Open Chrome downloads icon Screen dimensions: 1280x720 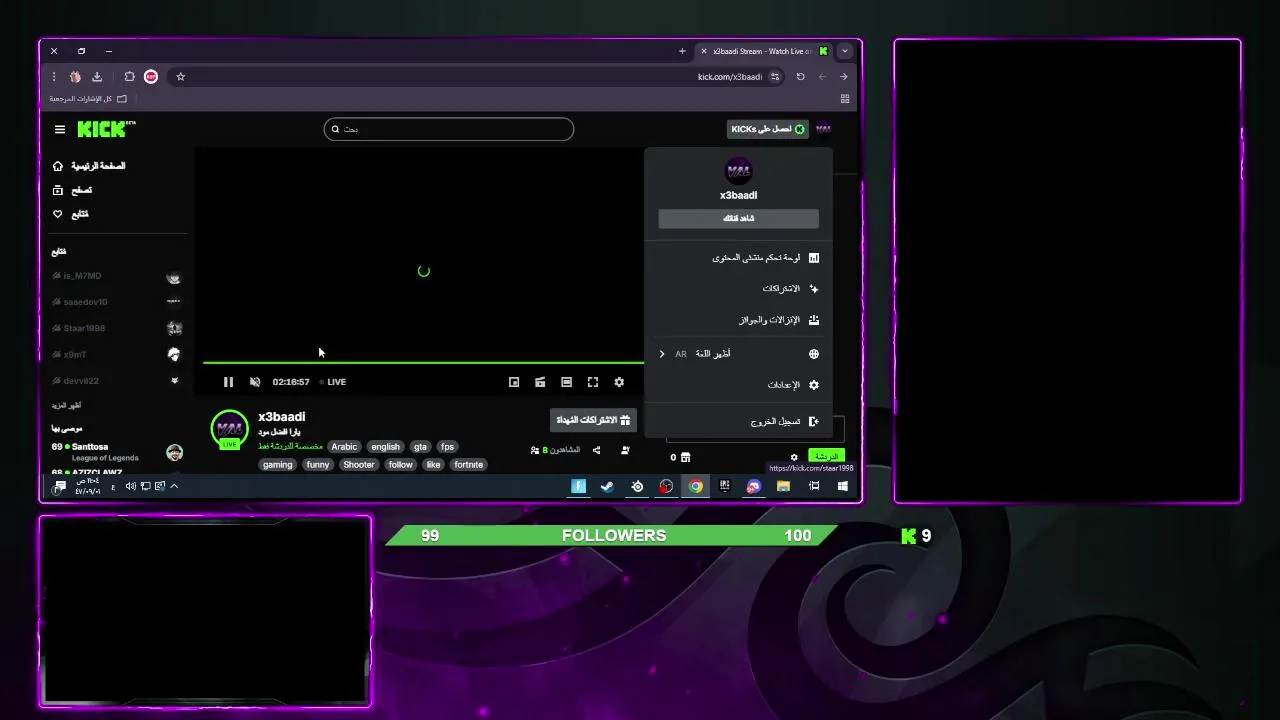[97, 76]
